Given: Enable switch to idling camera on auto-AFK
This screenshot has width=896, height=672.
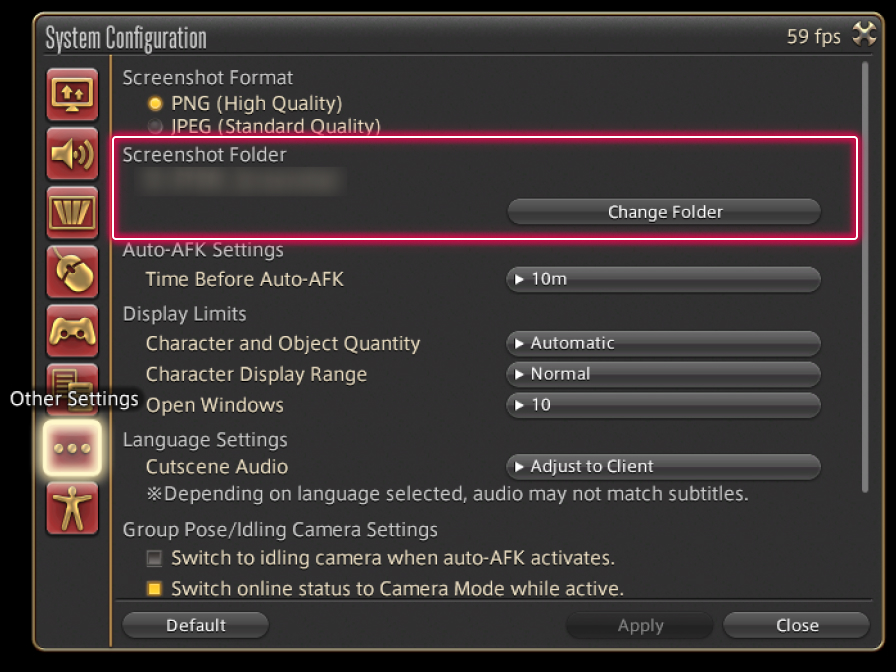Looking at the screenshot, I should 155,558.
